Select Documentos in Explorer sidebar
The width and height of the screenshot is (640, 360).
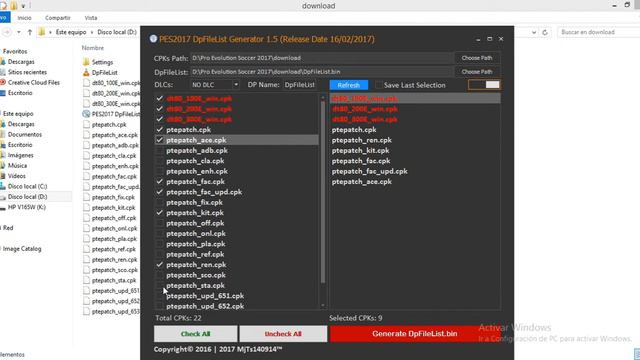coord(24,134)
